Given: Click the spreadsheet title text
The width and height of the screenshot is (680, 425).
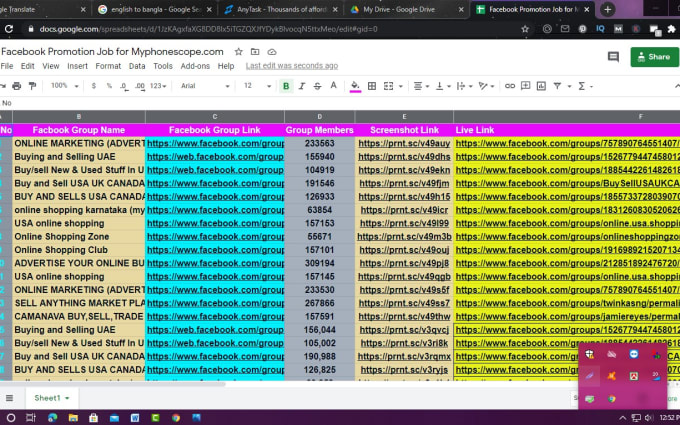Looking at the screenshot, I should [112, 52].
